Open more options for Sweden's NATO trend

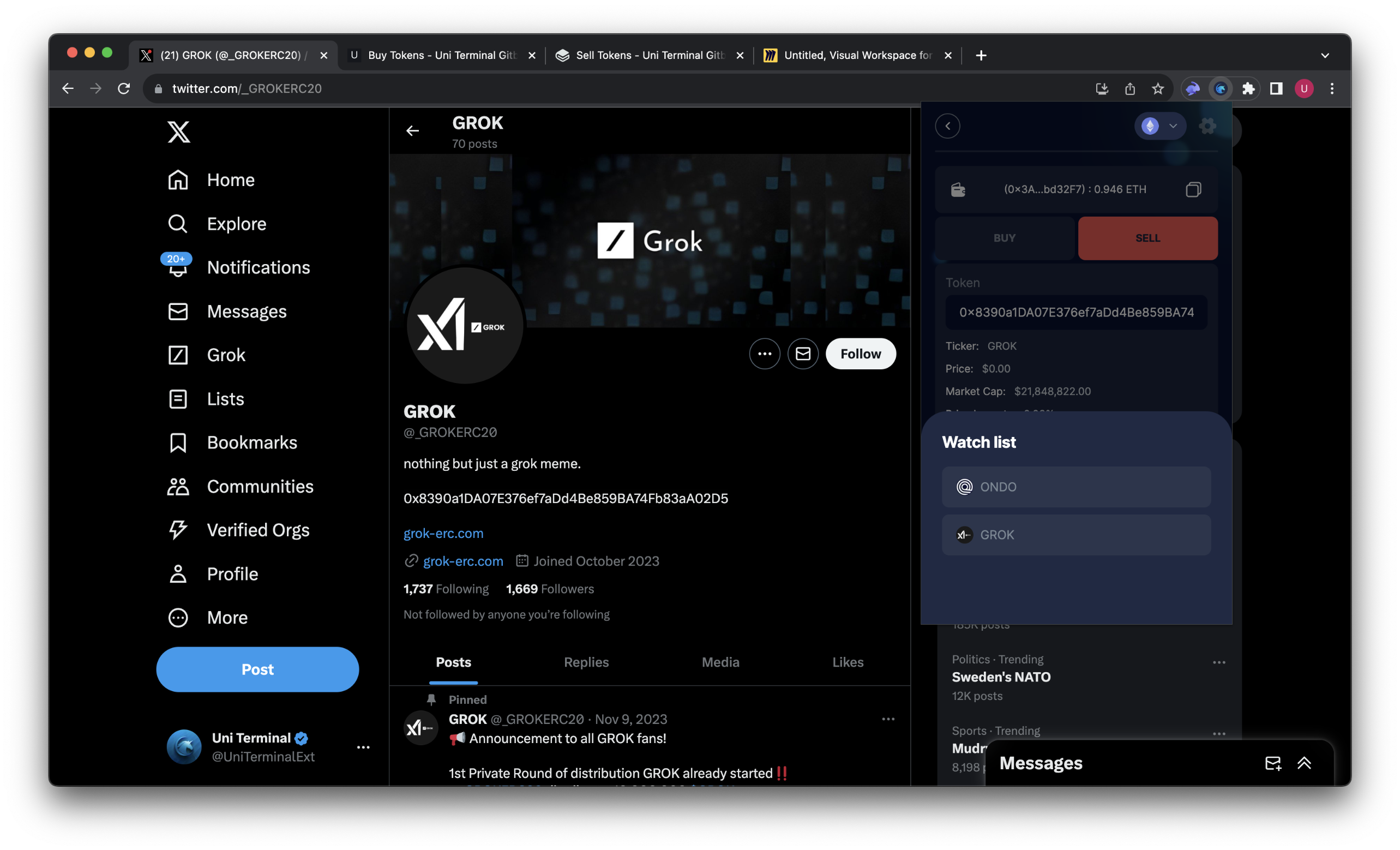click(x=1218, y=662)
